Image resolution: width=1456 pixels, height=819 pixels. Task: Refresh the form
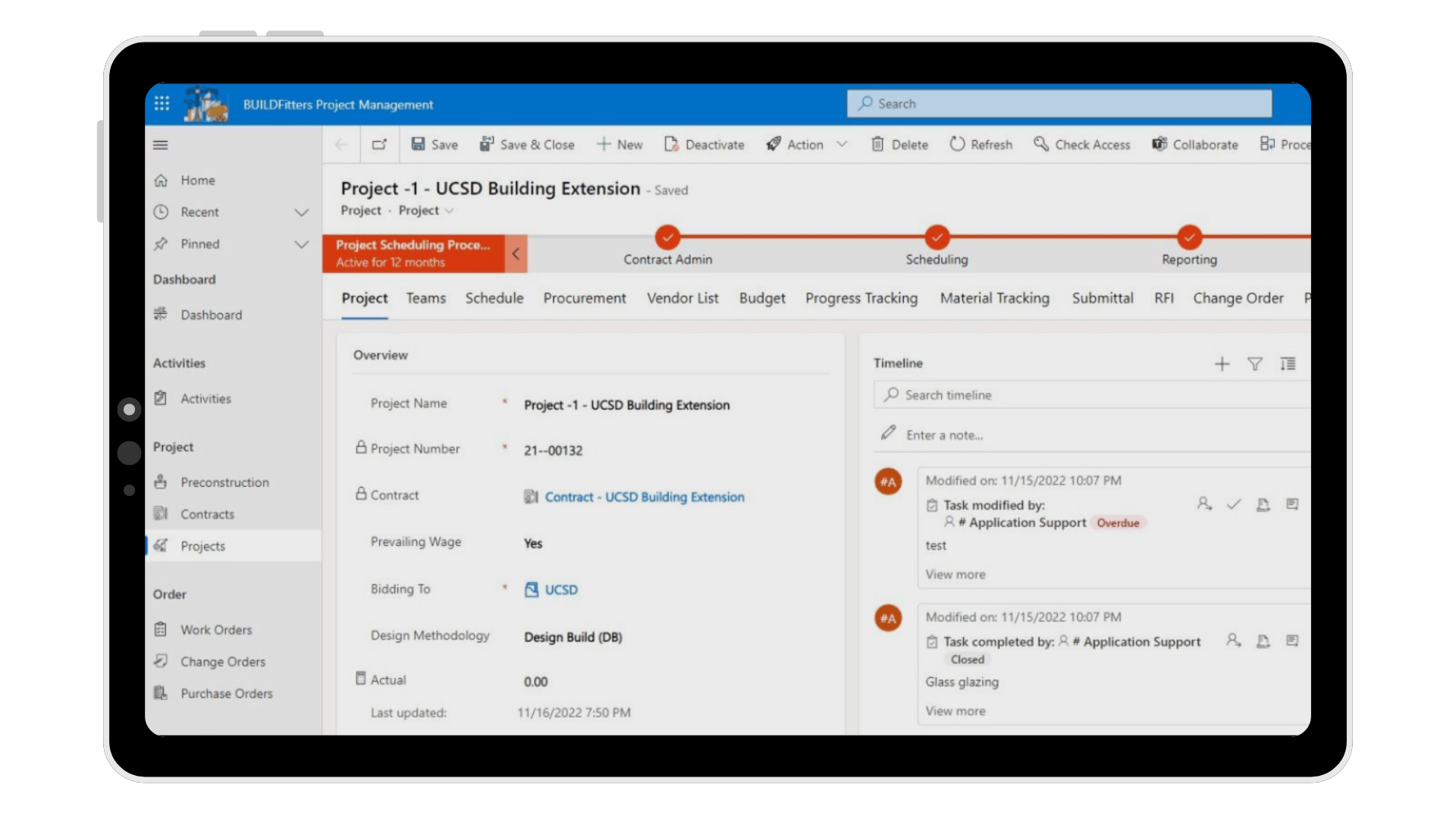[x=981, y=144]
